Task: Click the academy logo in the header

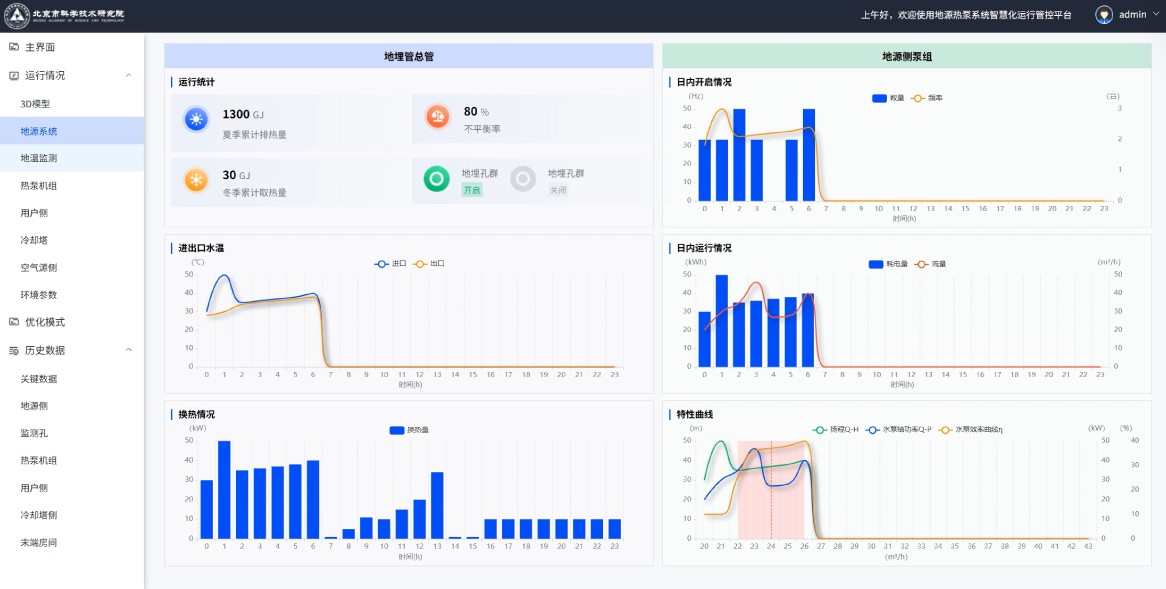Action: pos(17,15)
